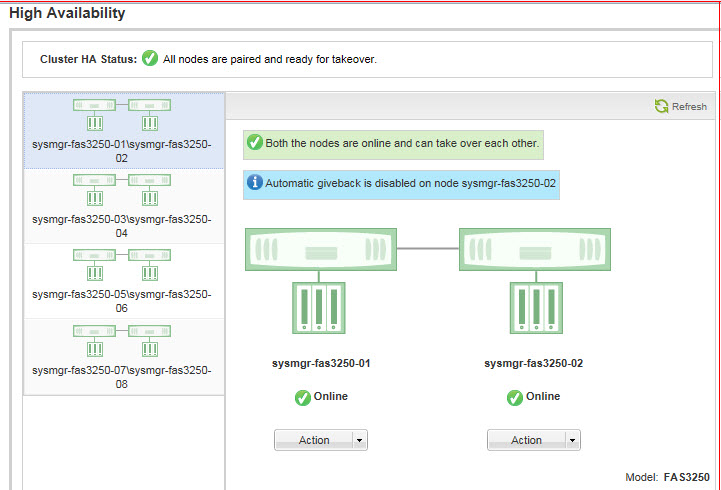The image size is (721, 490).
Task: Open the Action dropdown arrow for sysmgr-fas3250-02
Action: [572, 440]
